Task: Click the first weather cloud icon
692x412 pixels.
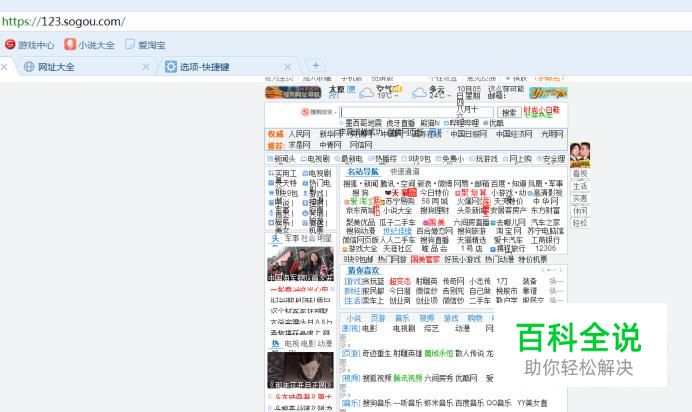Action: click(366, 93)
